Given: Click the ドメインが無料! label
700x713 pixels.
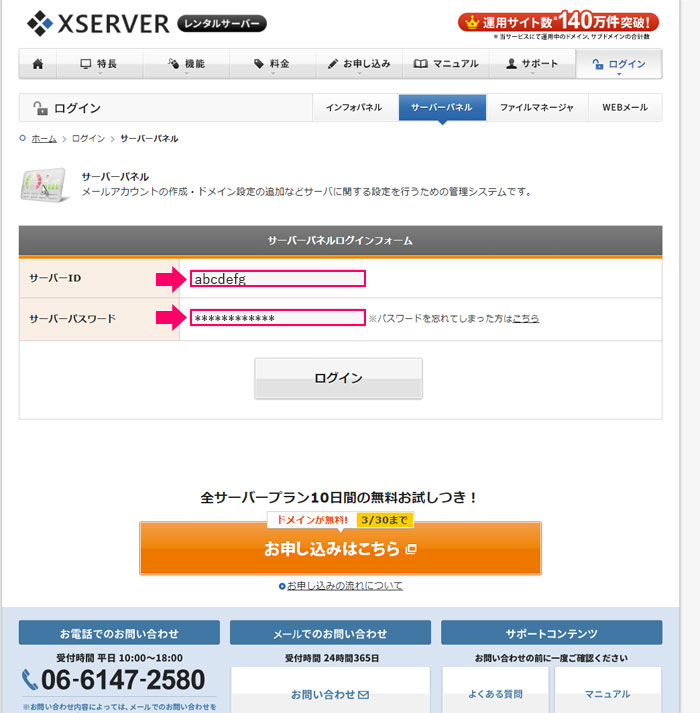Looking at the screenshot, I should coord(312,520).
